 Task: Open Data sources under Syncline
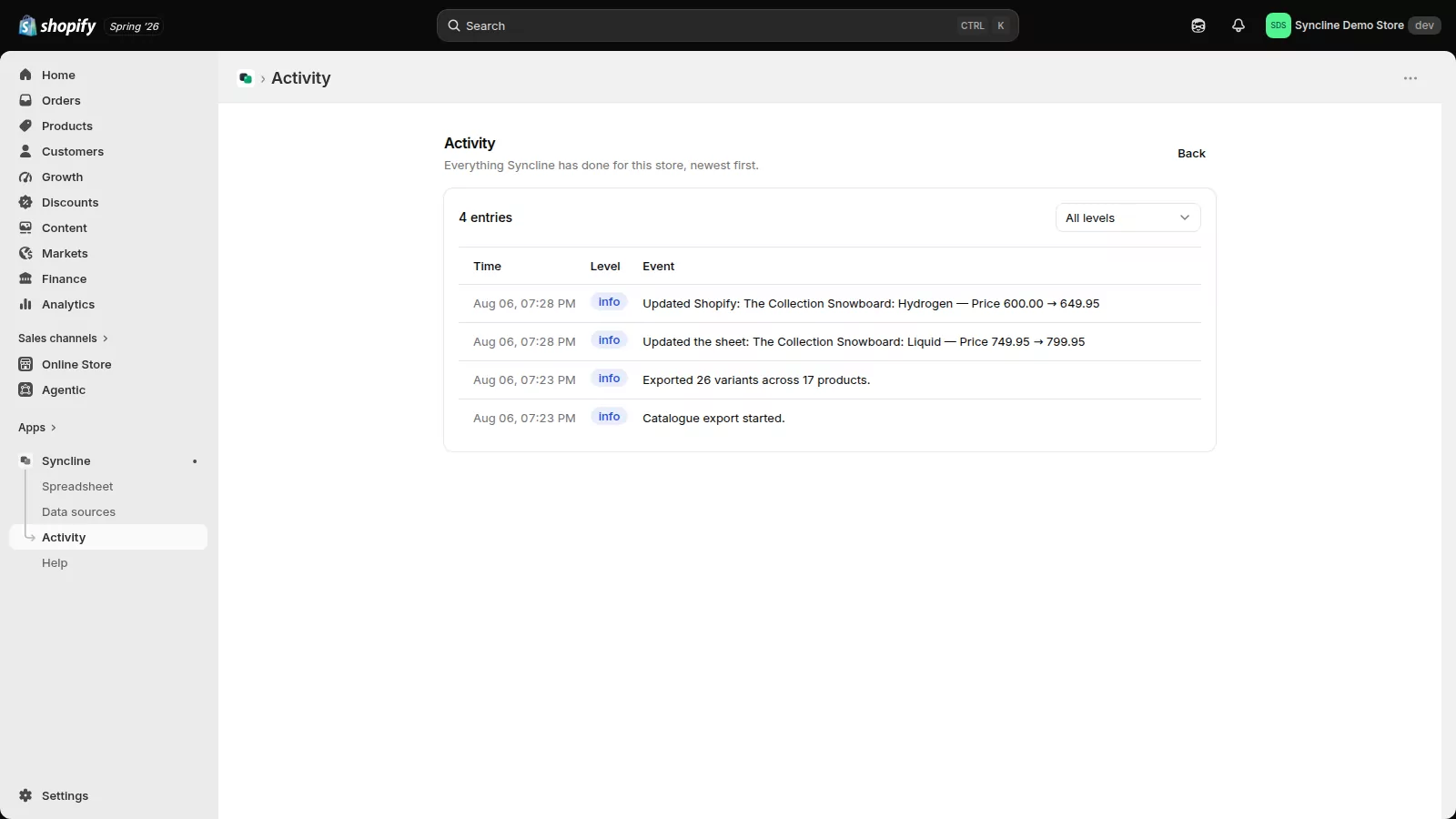[78, 511]
